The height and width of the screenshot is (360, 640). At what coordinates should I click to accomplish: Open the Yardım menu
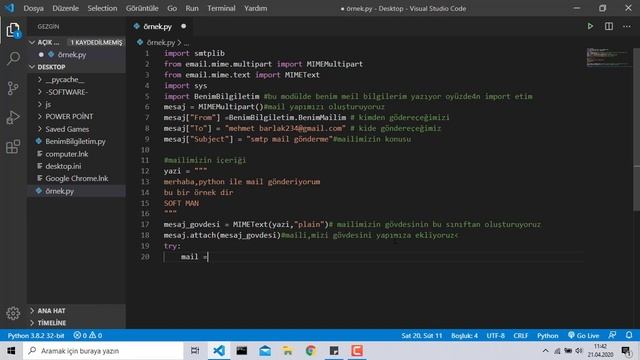click(256, 8)
